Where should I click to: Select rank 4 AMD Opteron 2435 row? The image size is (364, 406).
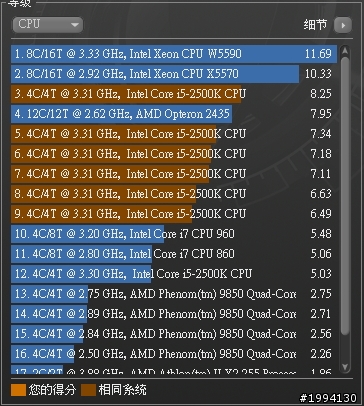click(x=174, y=114)
